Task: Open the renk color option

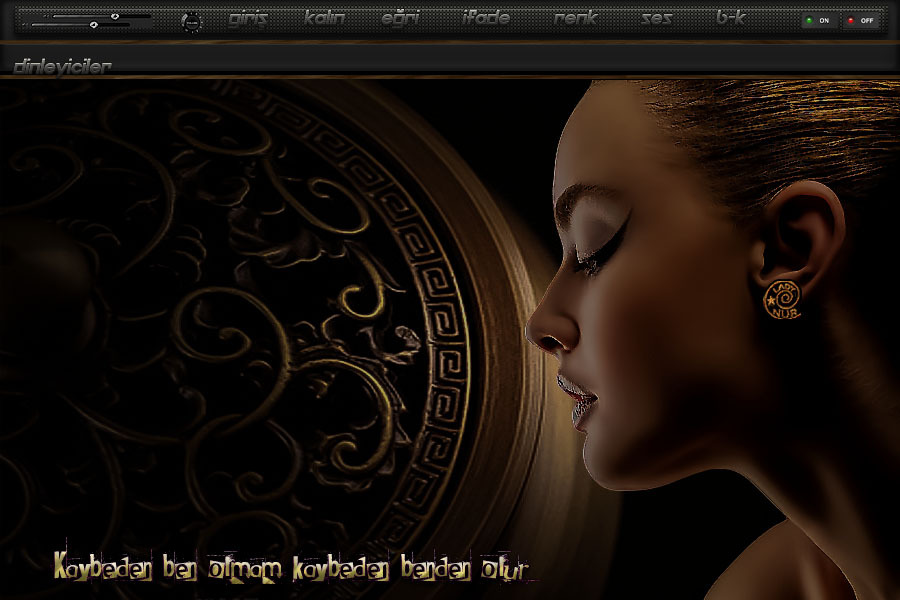Action: point(576,19)
